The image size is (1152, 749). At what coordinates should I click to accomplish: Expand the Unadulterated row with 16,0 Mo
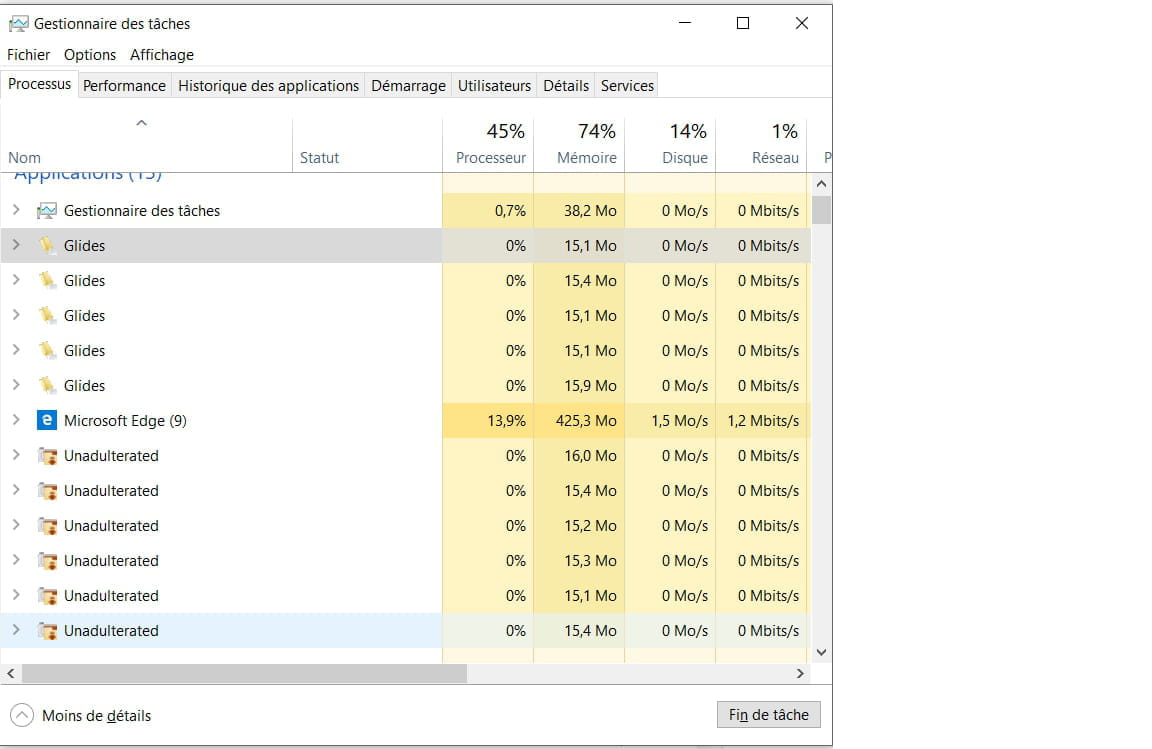point(16,455)
